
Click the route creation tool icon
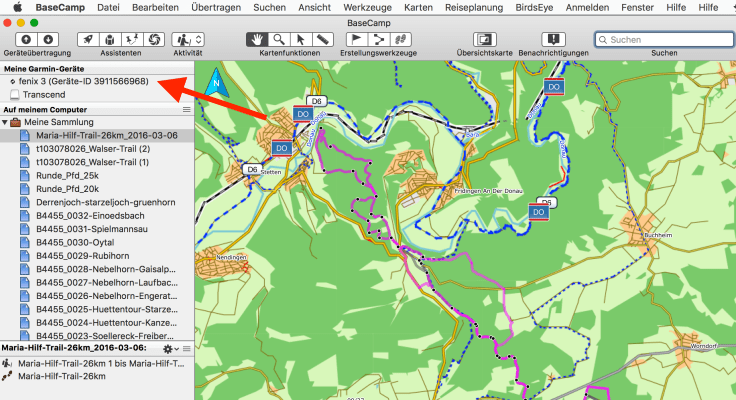coord(378,39)
